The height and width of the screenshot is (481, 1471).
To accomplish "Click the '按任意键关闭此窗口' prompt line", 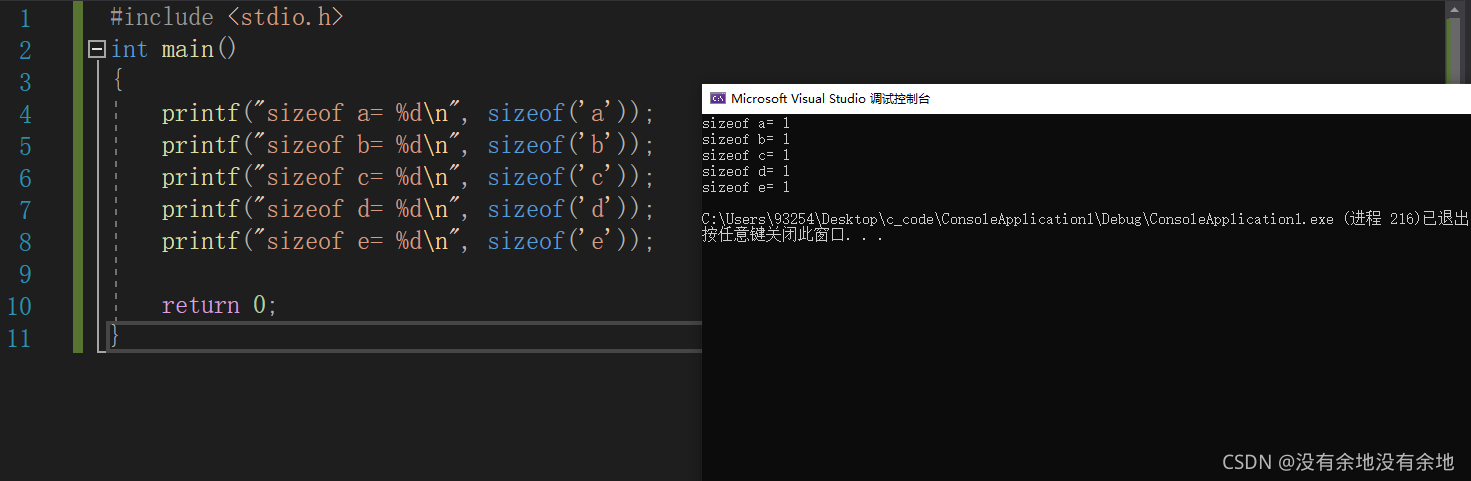I will point(793,236).
